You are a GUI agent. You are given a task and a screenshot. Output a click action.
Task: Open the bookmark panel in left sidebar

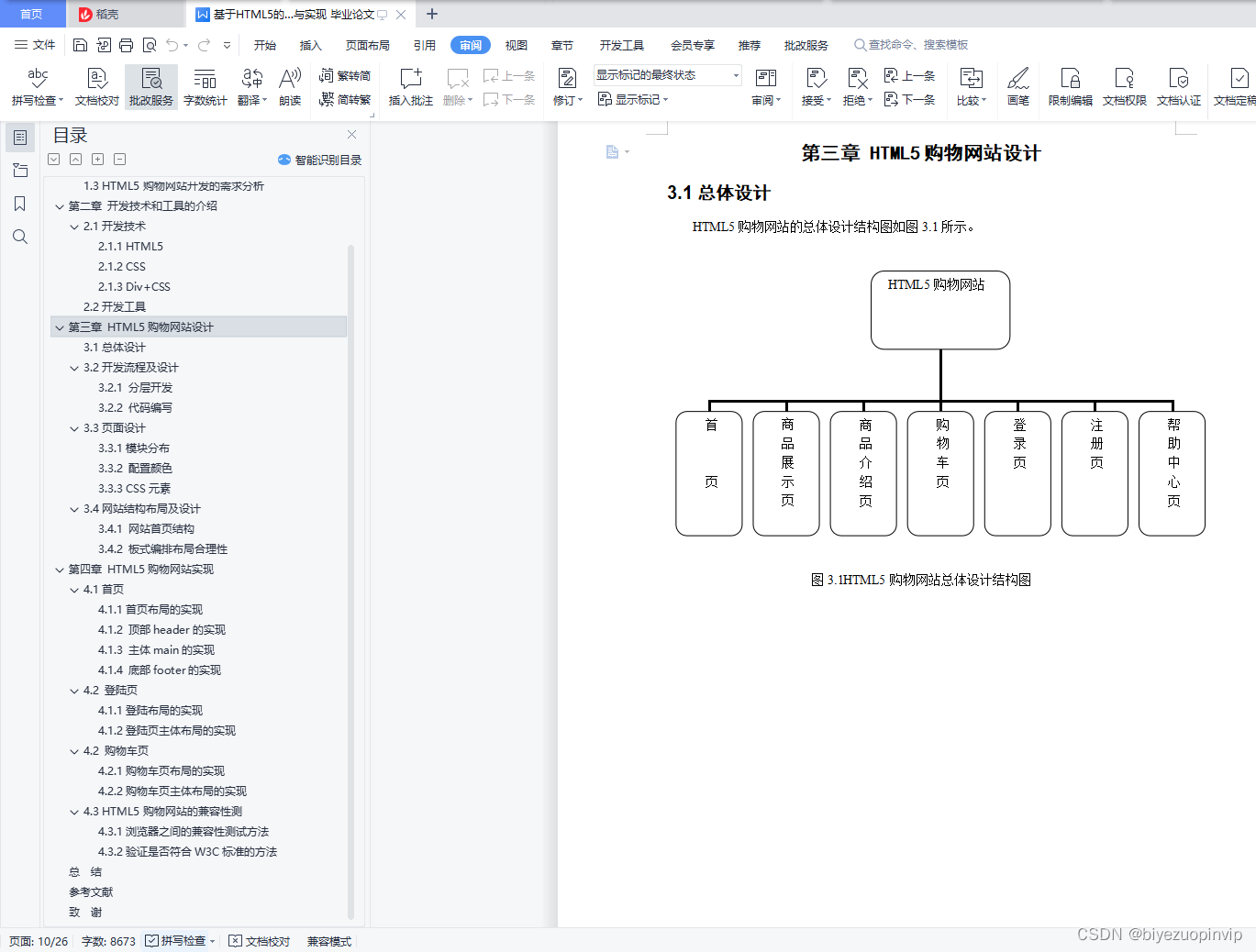(19, 204)
